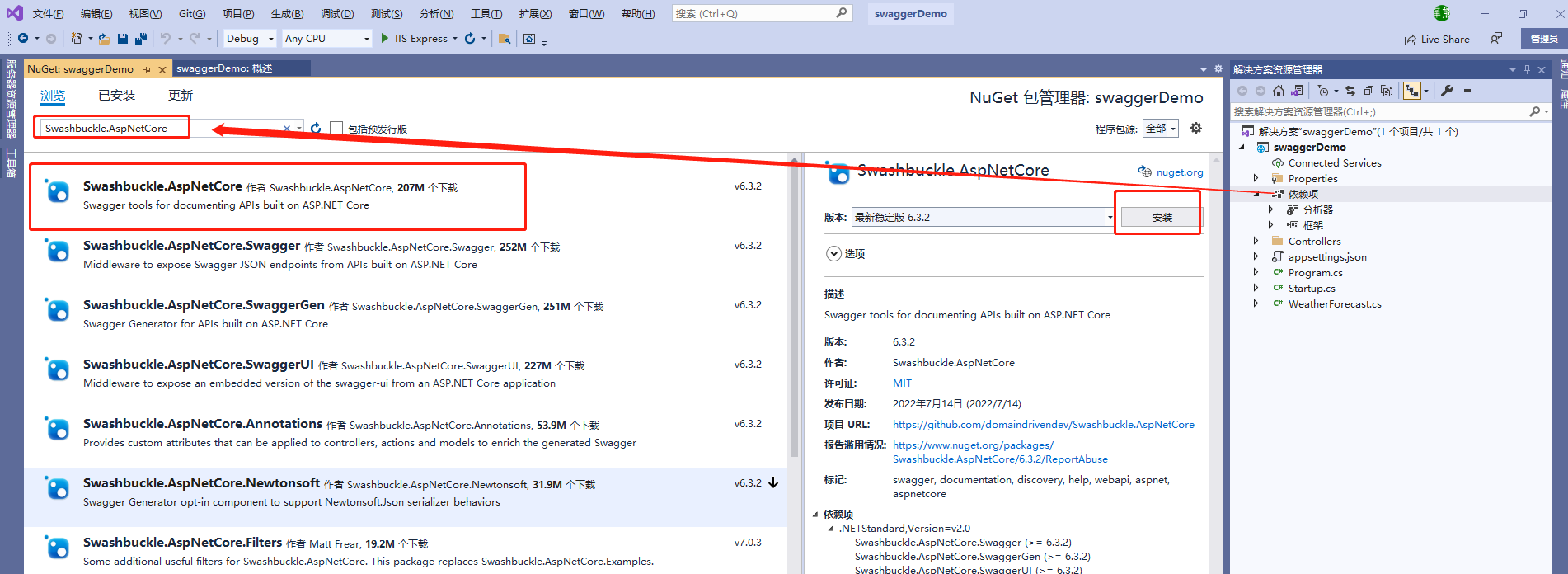Image resolution: width=1568 pixels, height=574 pixels.
Task: Click the save all files icon
Action: click(141, 39)
